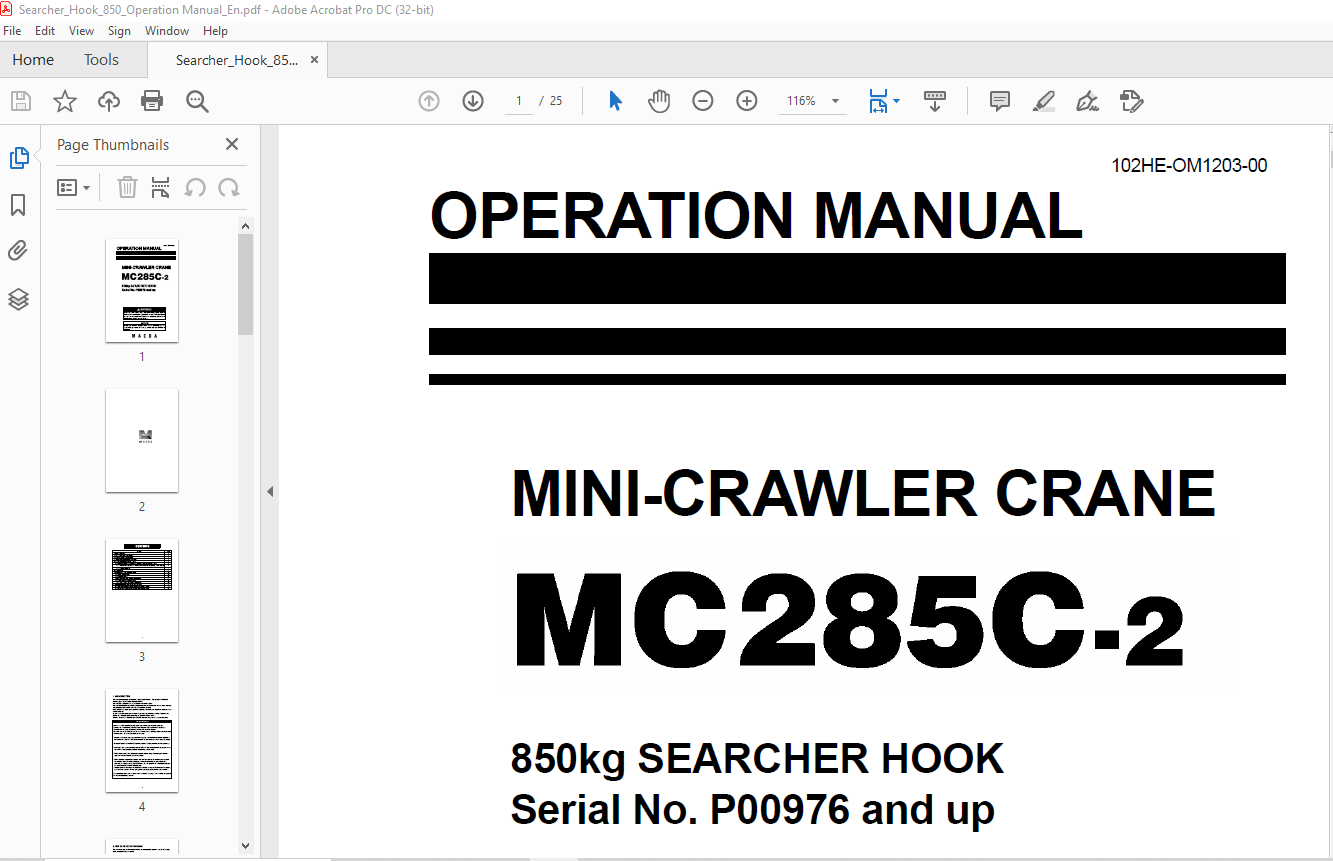Zoom out with the minus button

[x=703, y=101]
